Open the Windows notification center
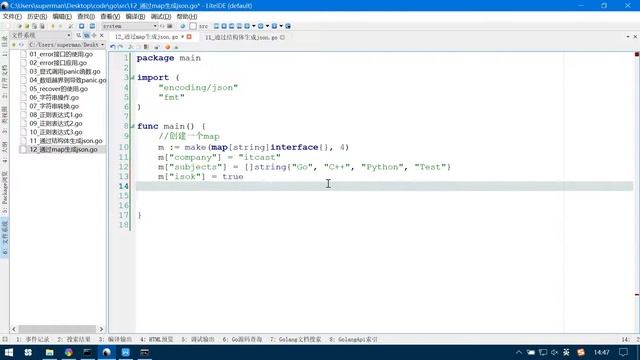This screenshot has height=360, width=640. pyautogui.click(x=623, y=352)
